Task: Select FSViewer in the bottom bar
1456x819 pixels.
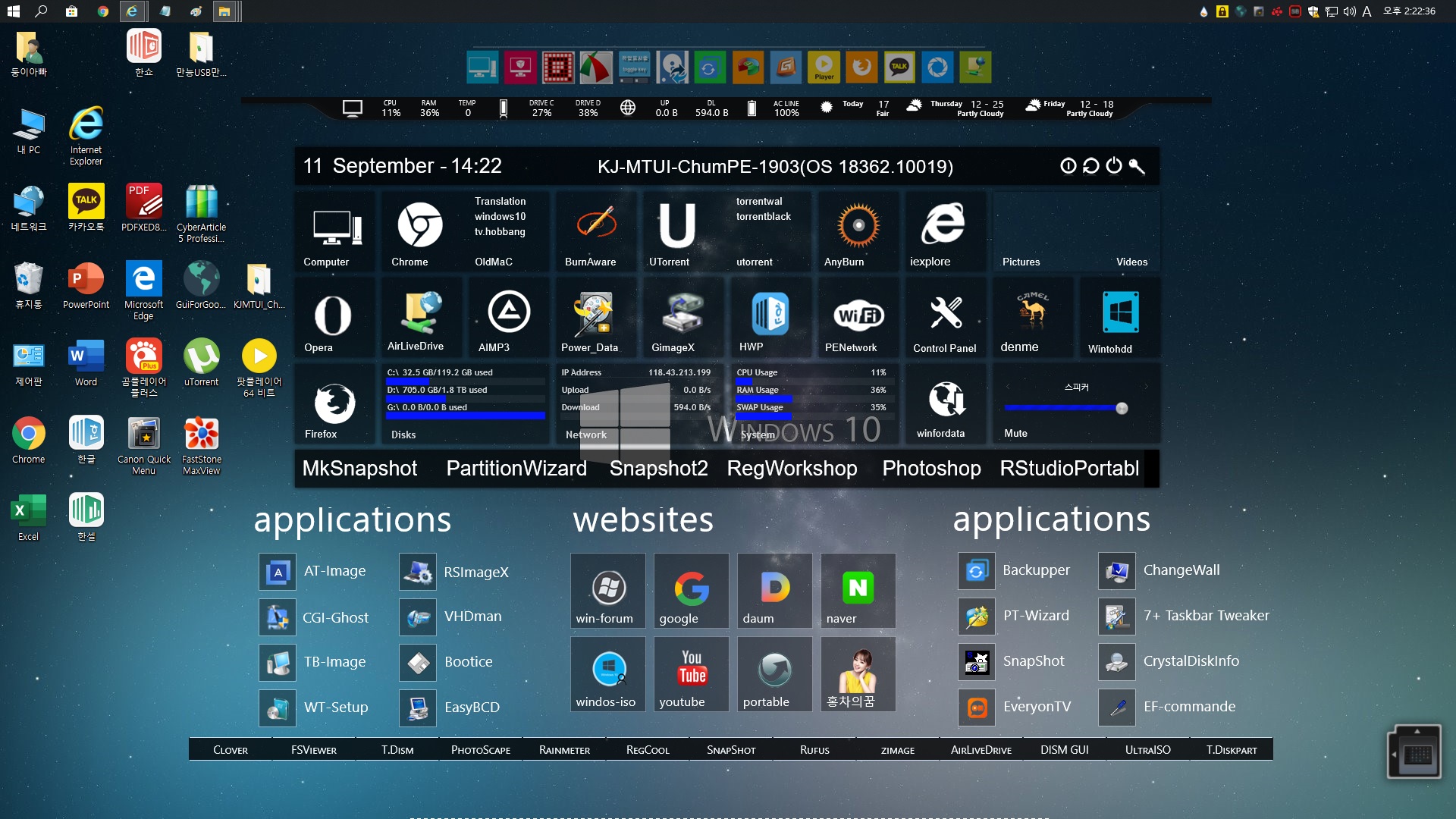Action: coord(314,750)
